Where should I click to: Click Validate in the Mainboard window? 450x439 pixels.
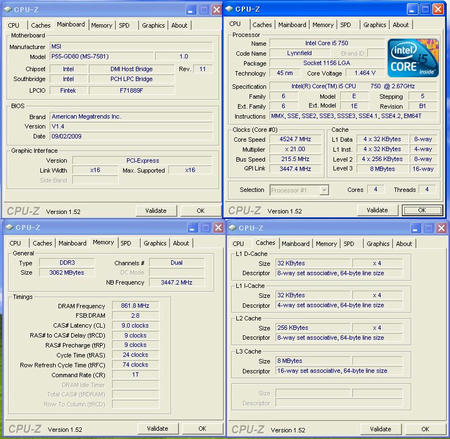click(x=156, y=211)
